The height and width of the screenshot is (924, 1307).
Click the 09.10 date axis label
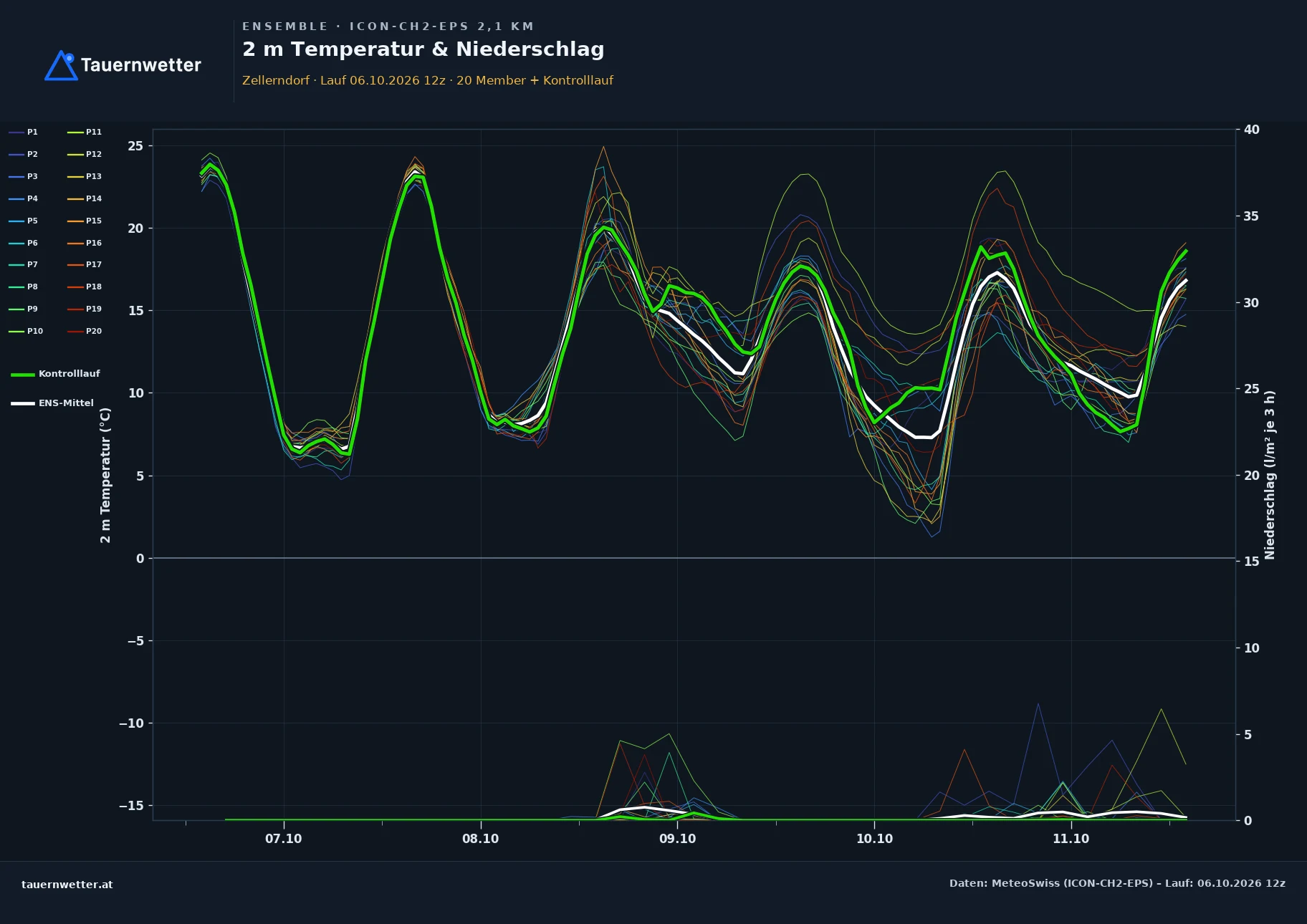677,839
